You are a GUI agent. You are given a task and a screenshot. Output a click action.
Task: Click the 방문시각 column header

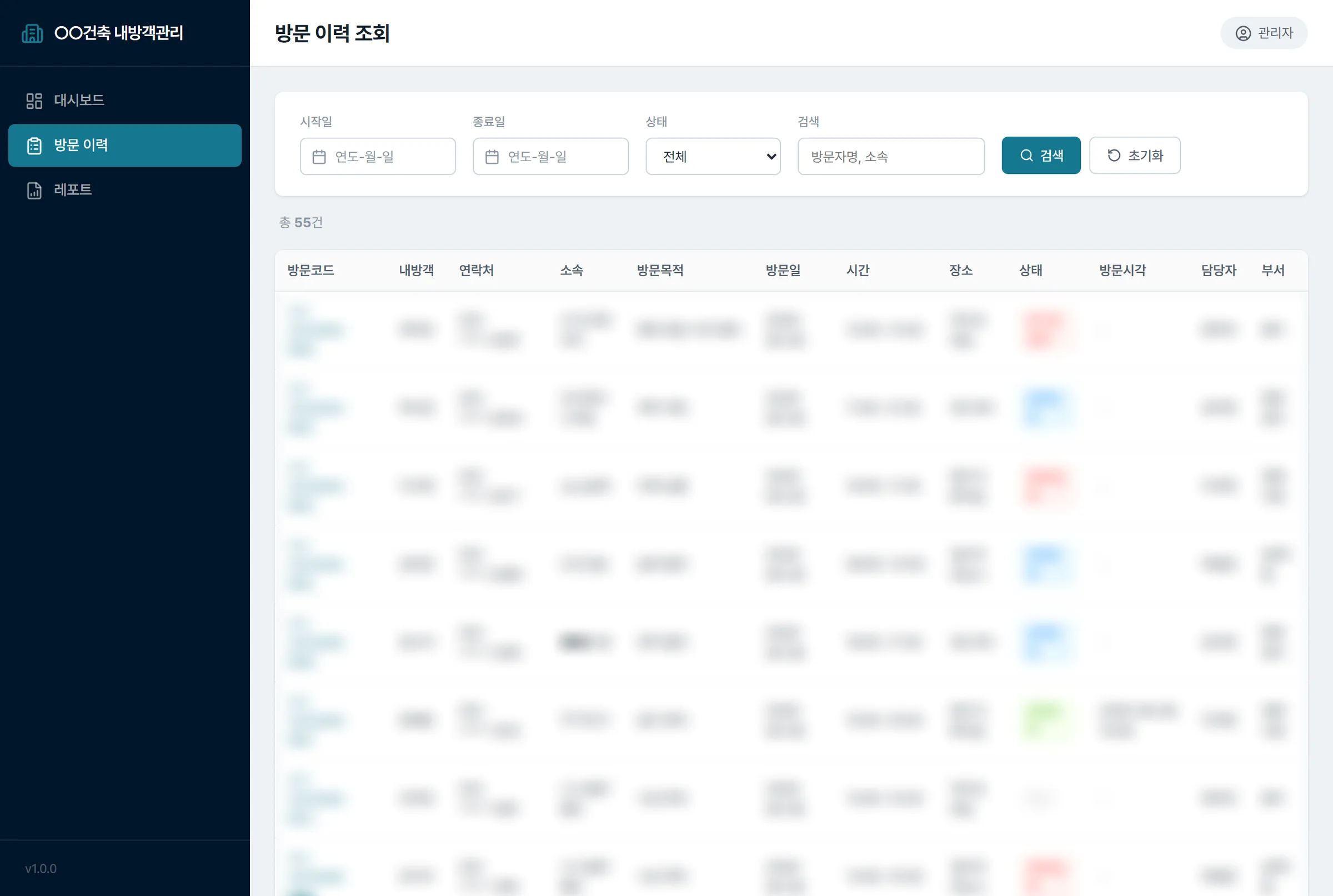point(1122,271)
